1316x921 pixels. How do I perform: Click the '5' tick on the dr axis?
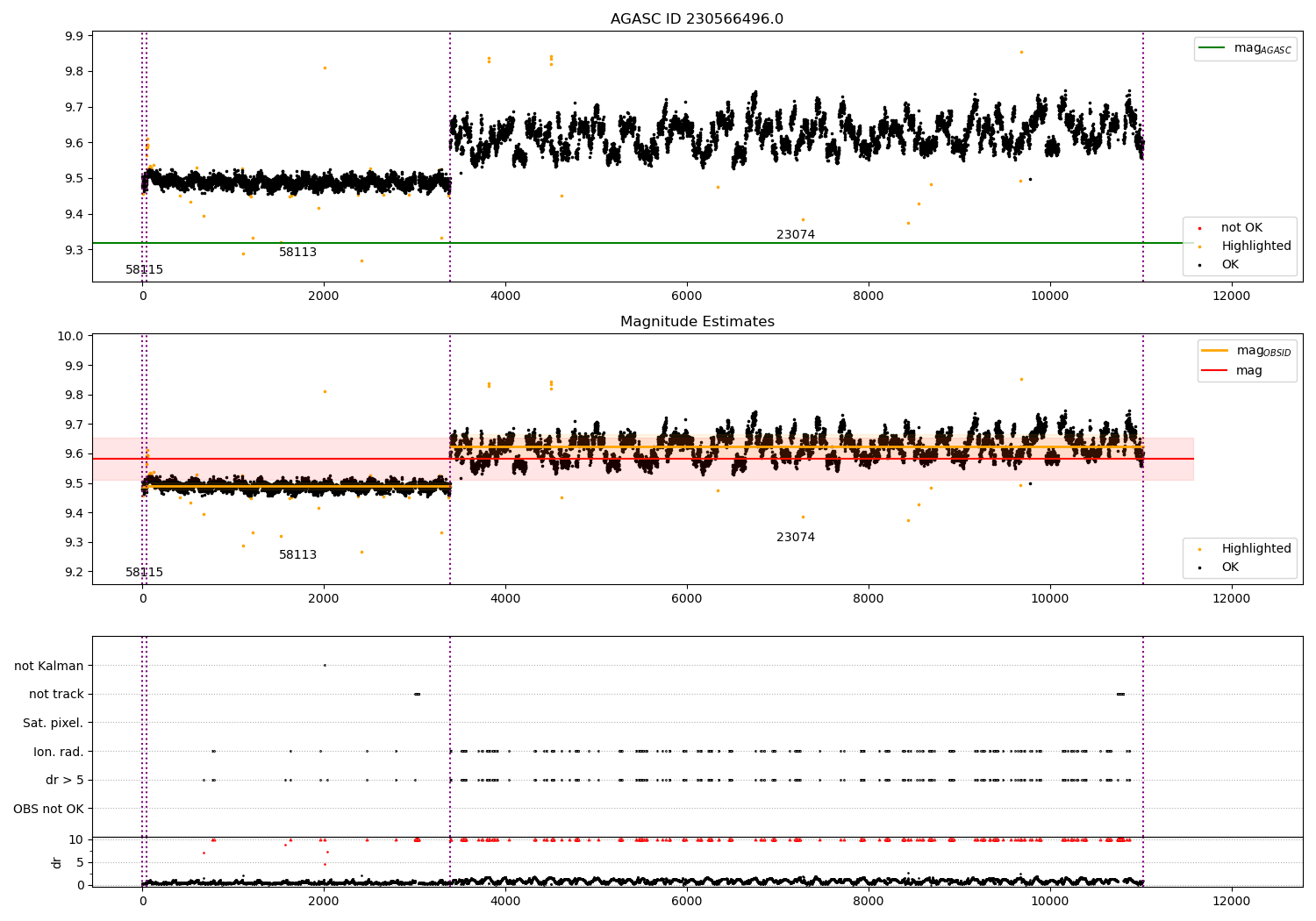(x=80, y=863)
